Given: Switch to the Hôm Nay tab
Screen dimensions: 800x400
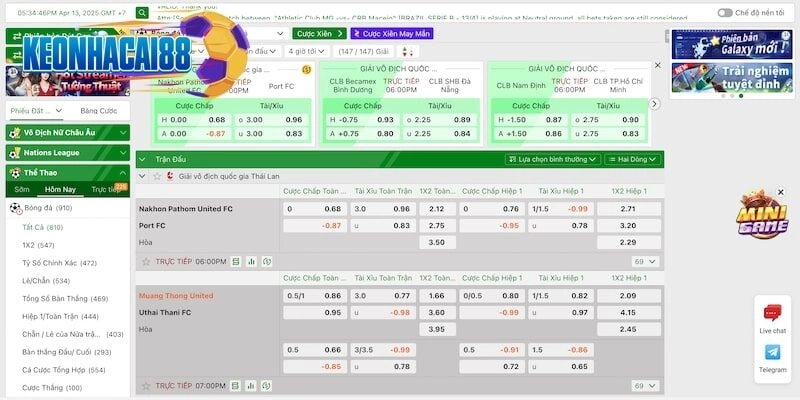Looking at the screenshot, I should (x=59, y=189).
